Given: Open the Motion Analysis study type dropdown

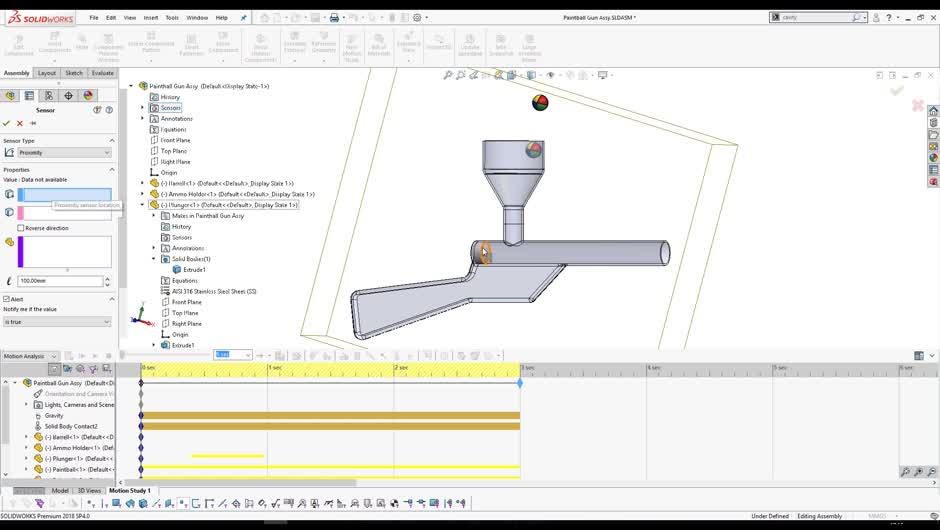Looking at the screenshot, I should pyautogui.click(x=29, y=356).
